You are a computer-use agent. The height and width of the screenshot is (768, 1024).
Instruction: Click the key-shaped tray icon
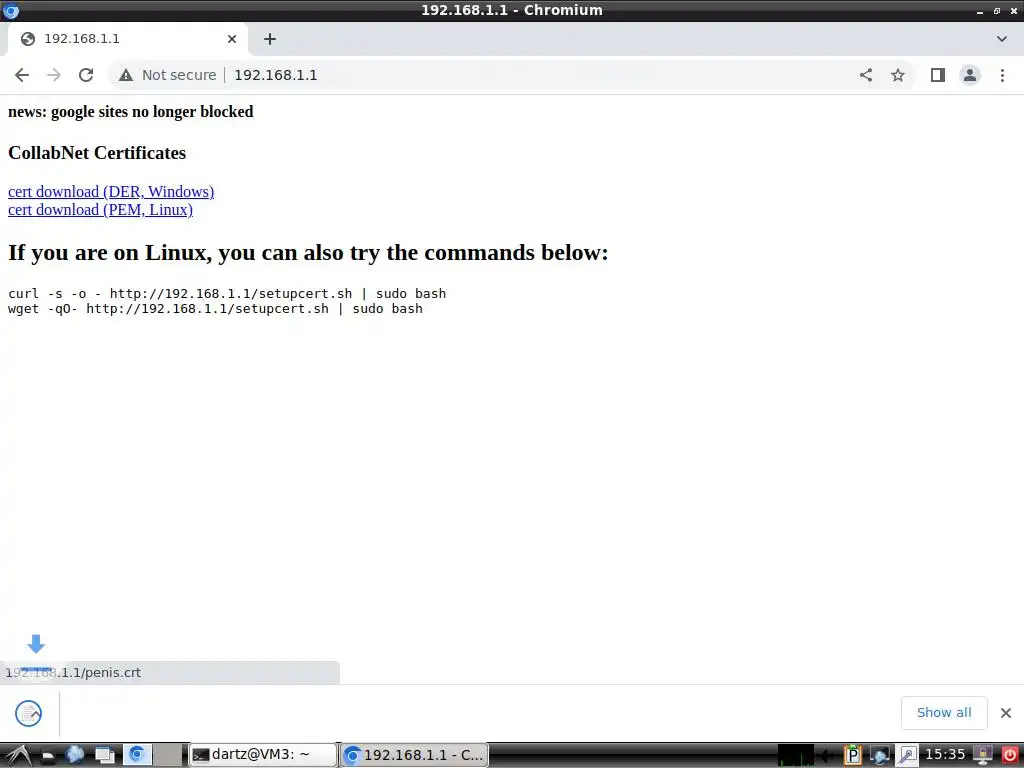[908, 755]
